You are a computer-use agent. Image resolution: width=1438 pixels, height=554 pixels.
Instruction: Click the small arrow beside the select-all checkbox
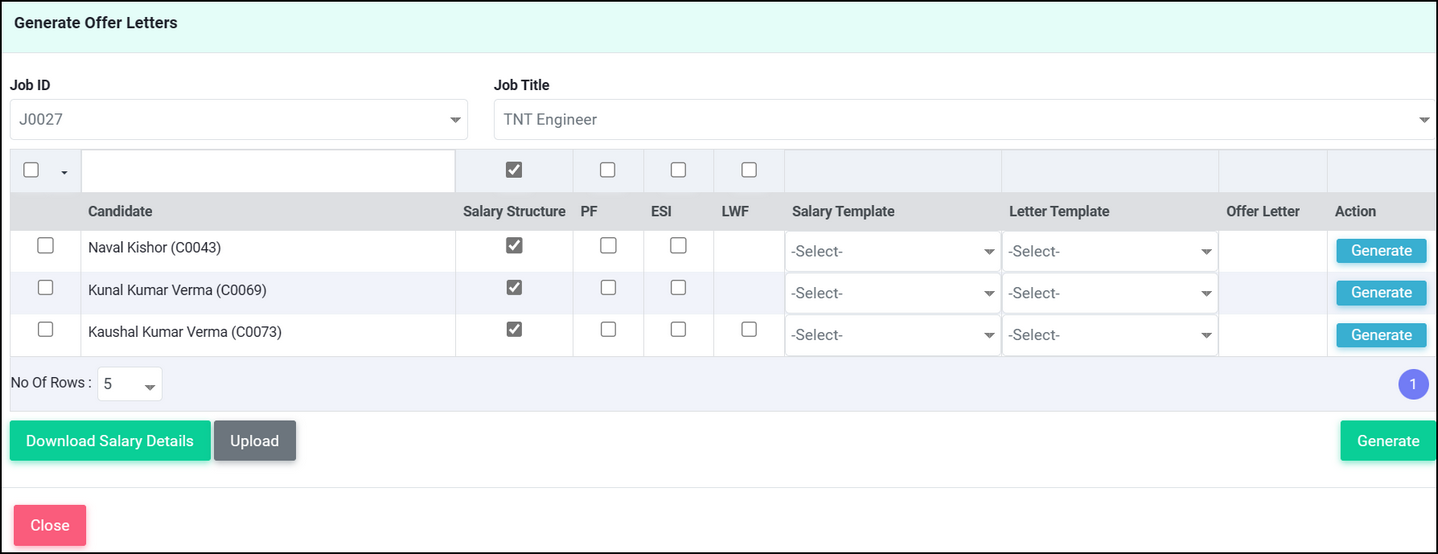65,172
